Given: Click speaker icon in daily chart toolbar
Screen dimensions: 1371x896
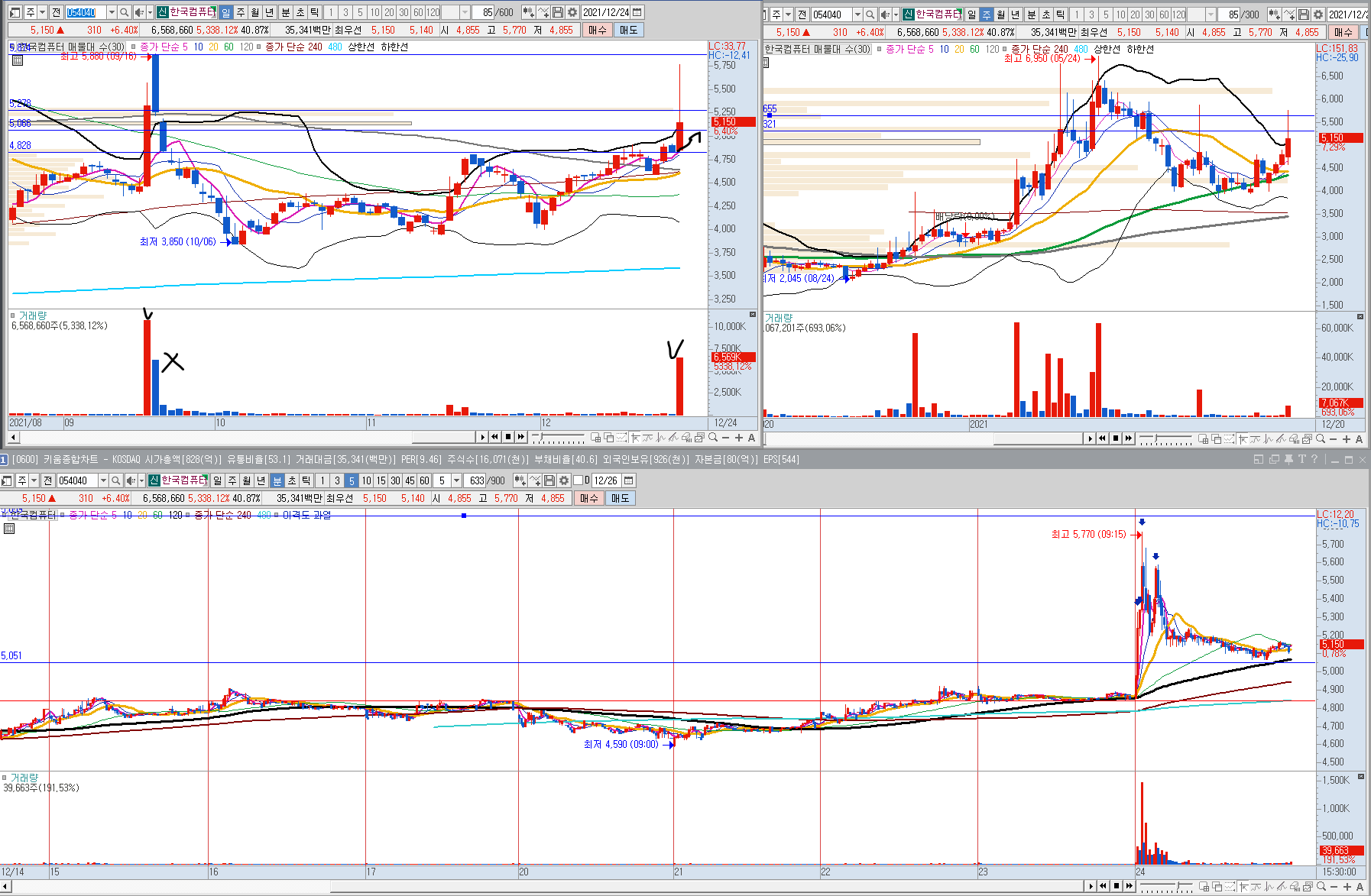Looking at the screenshot, I should (x=139, y=12).
